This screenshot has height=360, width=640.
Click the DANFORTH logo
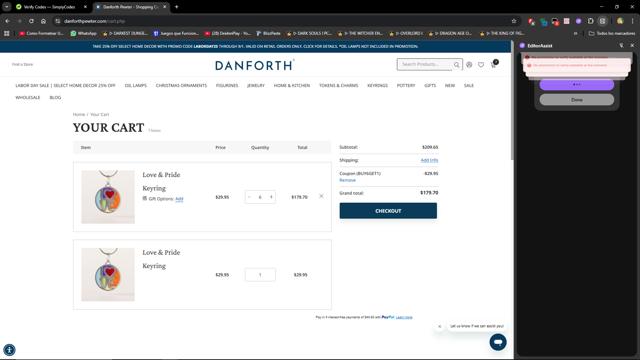tap(255, 65)
